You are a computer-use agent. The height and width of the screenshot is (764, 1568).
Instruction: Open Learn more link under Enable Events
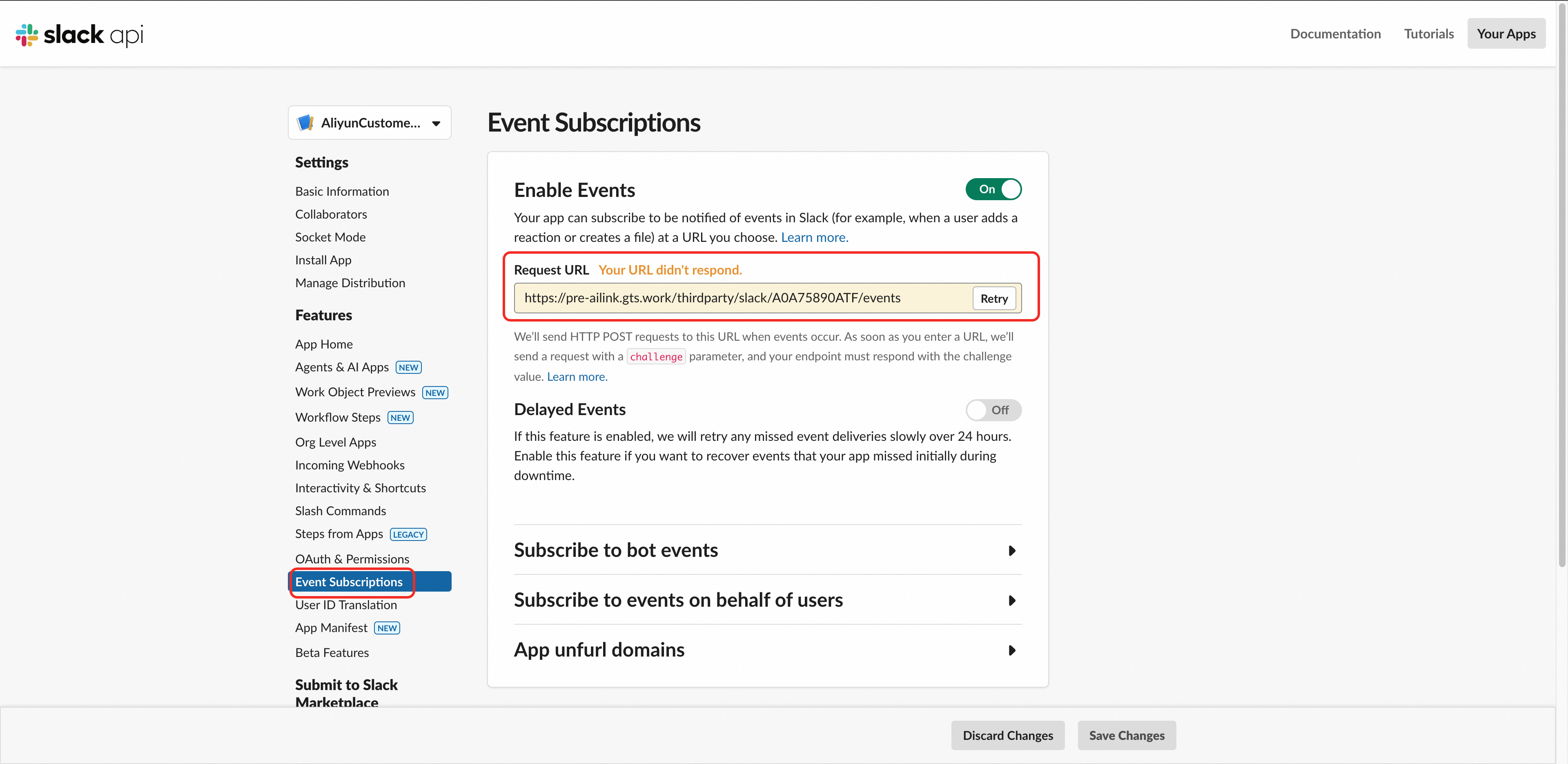tap(815, 238)
